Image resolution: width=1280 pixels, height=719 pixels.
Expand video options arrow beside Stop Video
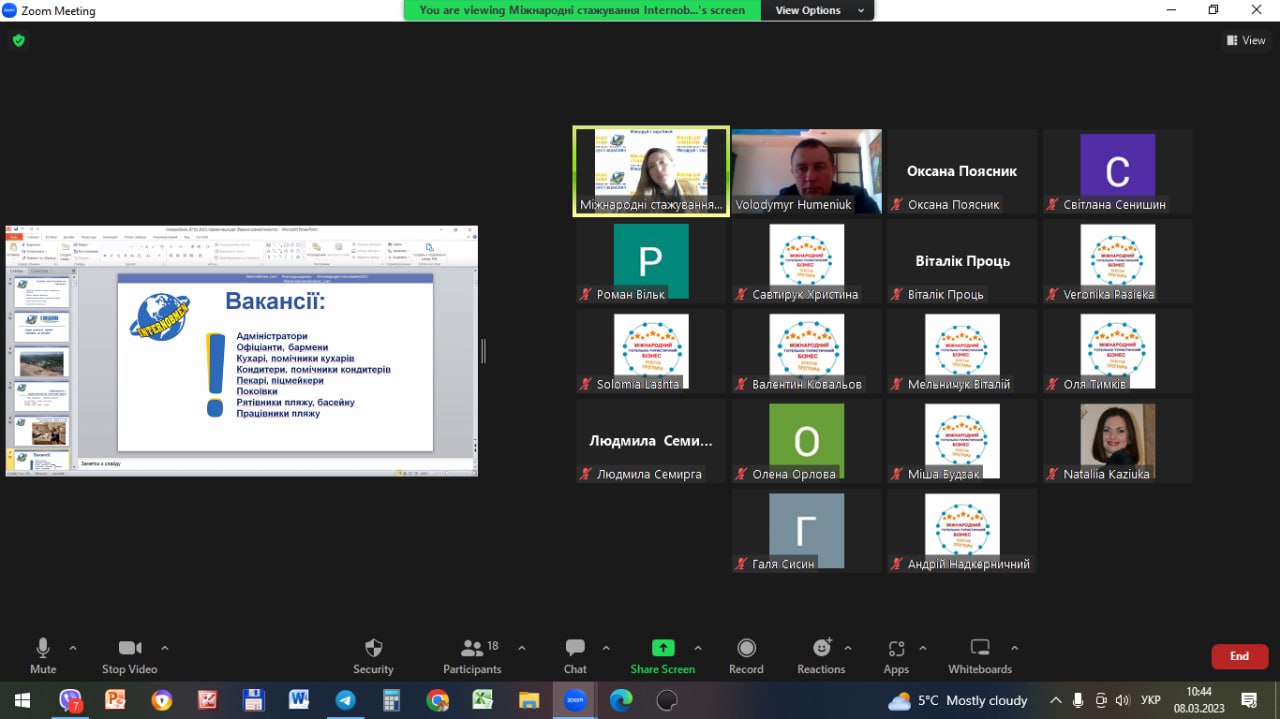165,648
